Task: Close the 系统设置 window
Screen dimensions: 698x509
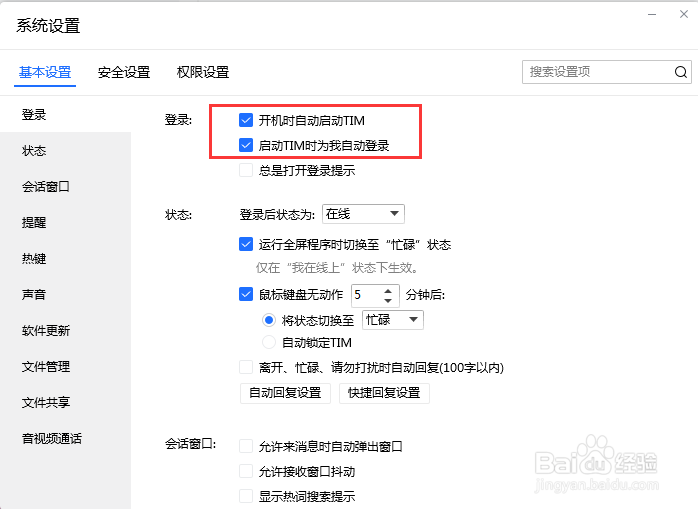Action: pos(684,14)
